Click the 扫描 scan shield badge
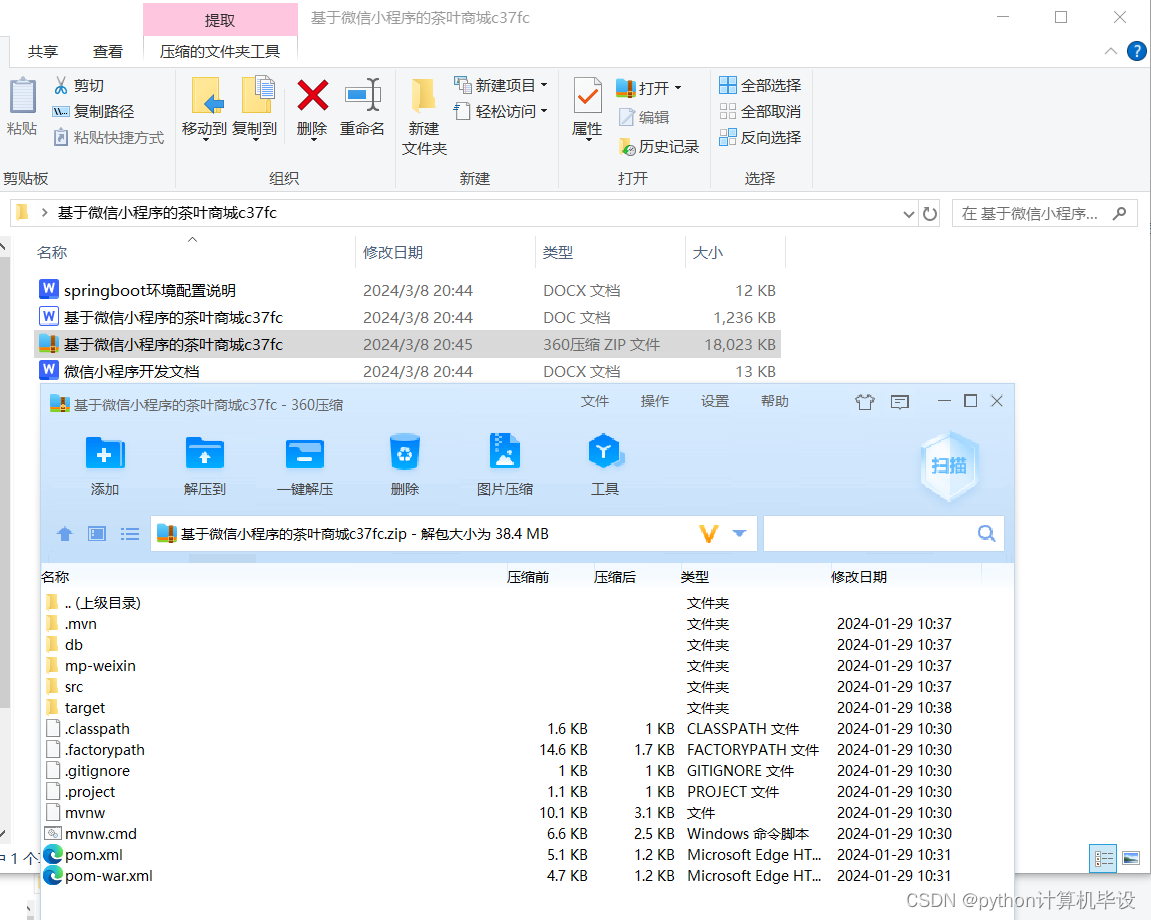 point(949,466)
